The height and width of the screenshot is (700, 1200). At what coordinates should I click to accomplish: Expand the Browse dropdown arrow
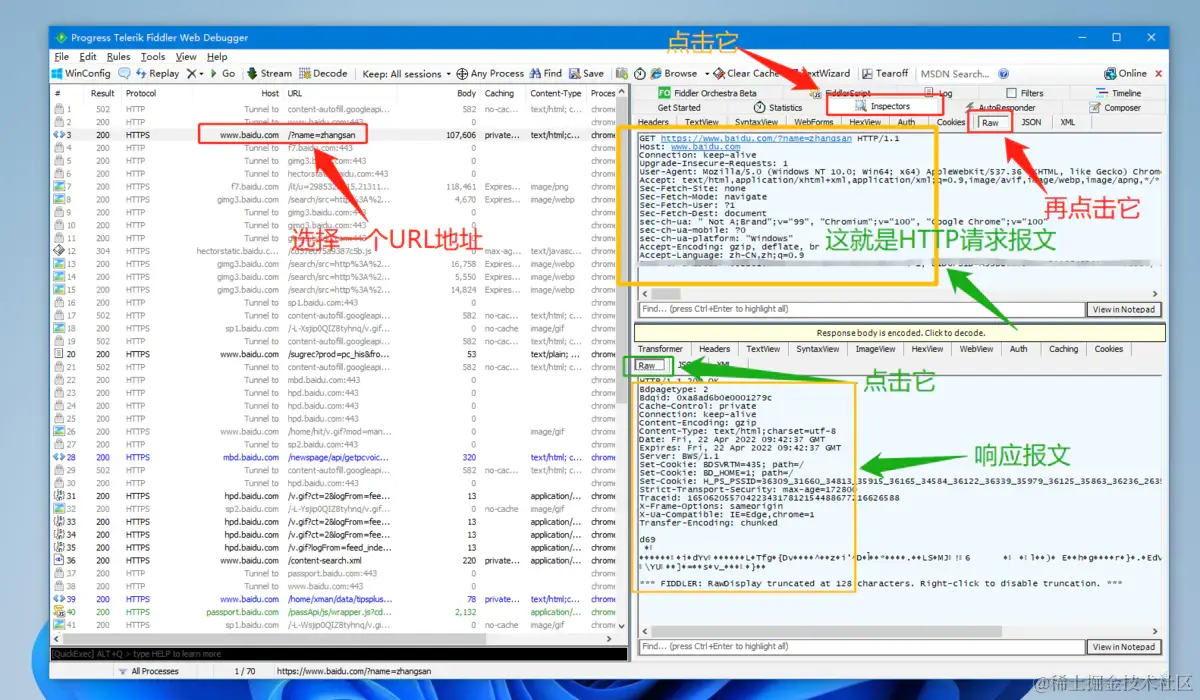(x=706, y=73)
